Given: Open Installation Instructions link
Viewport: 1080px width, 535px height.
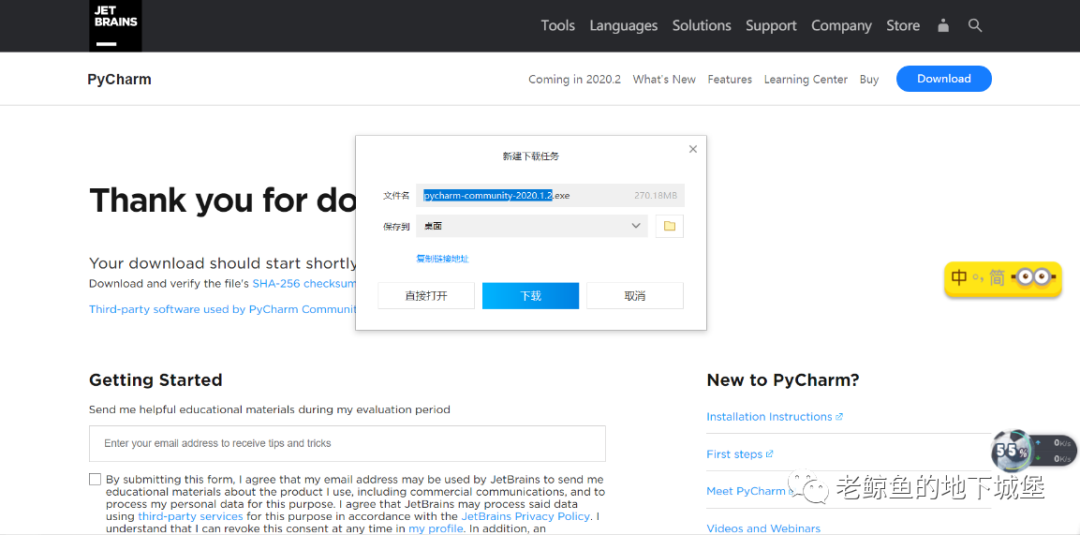Looking at the screenshot, I should coord(774,417).
